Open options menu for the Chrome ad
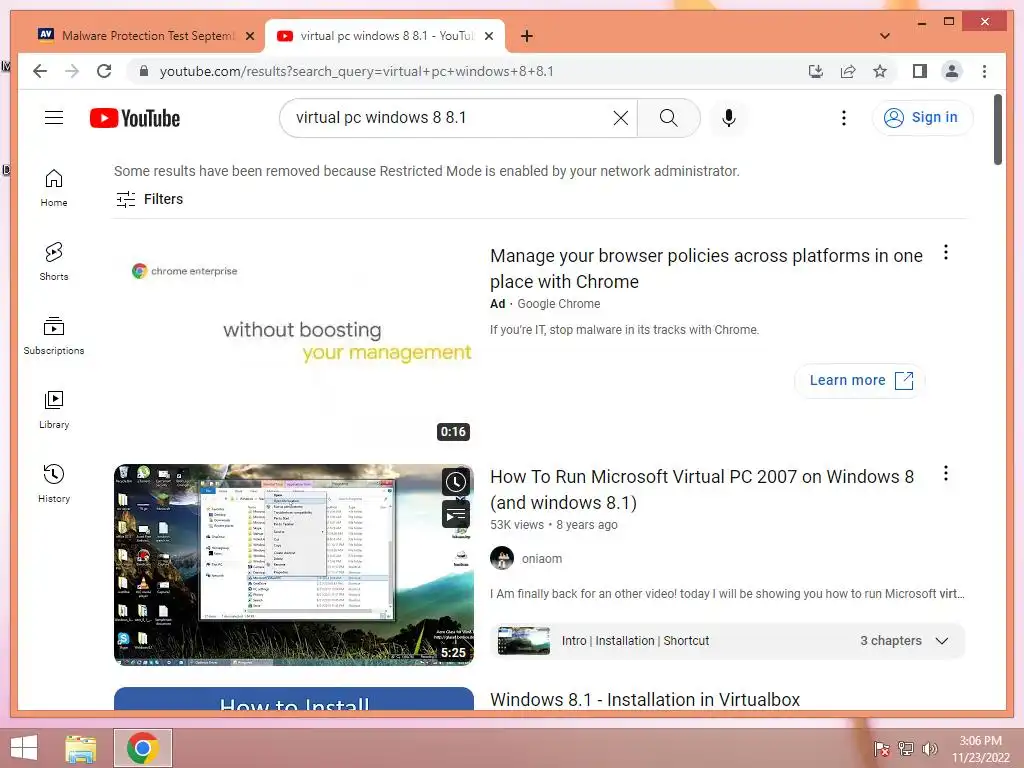 pyautogui.click(x=946, y=253)
